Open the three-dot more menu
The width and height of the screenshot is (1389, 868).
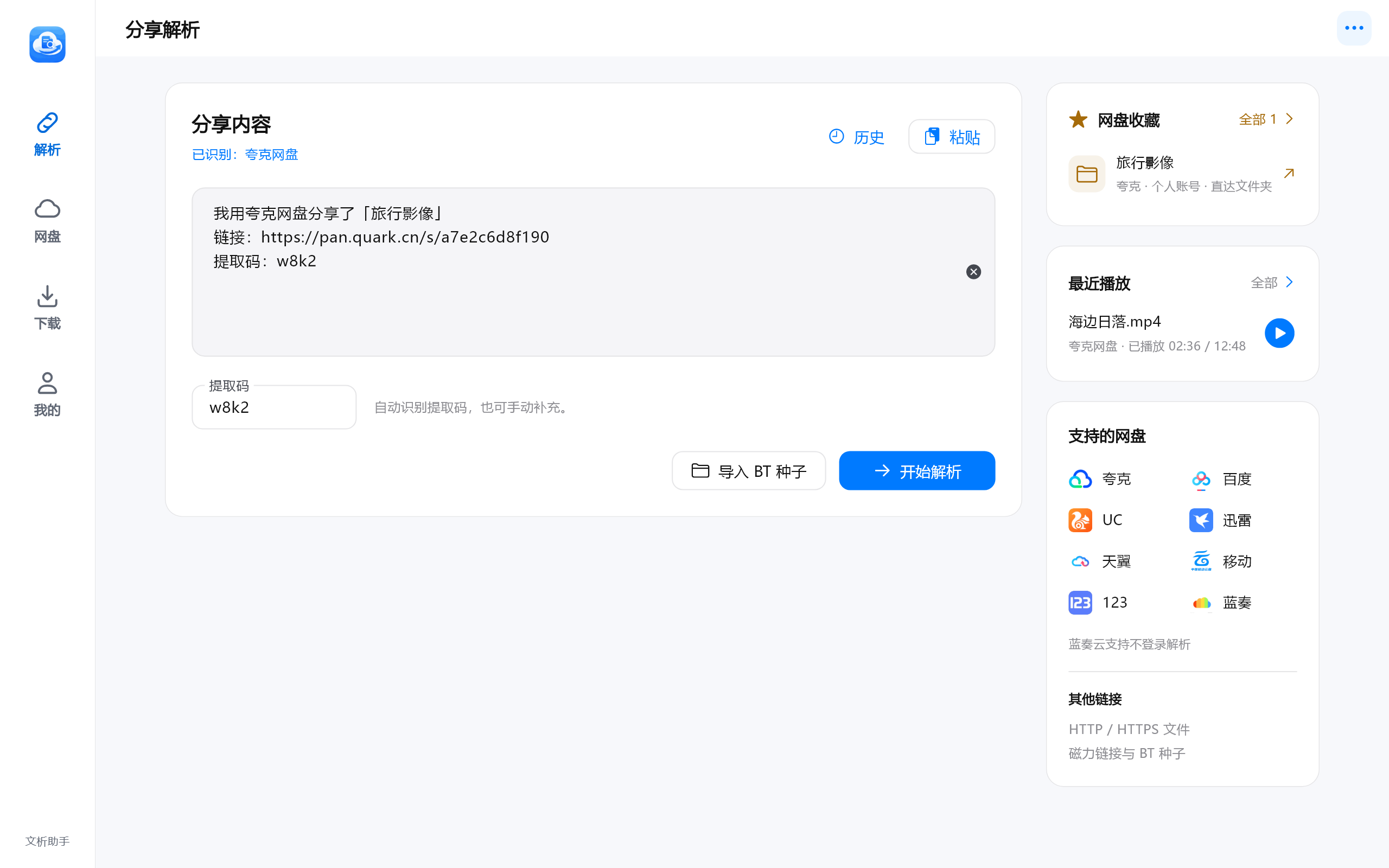coord(1353,28)
